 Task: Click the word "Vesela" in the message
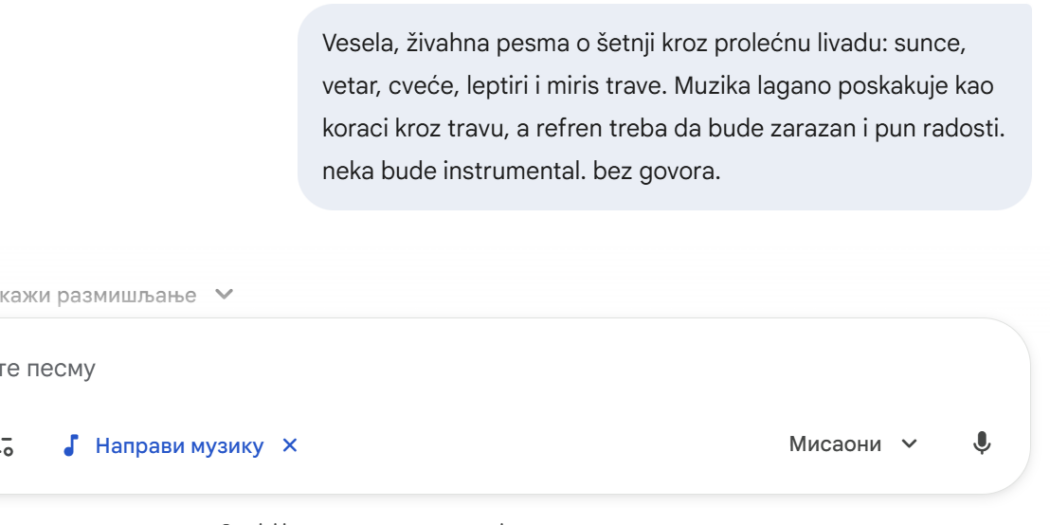click(350, 46)
